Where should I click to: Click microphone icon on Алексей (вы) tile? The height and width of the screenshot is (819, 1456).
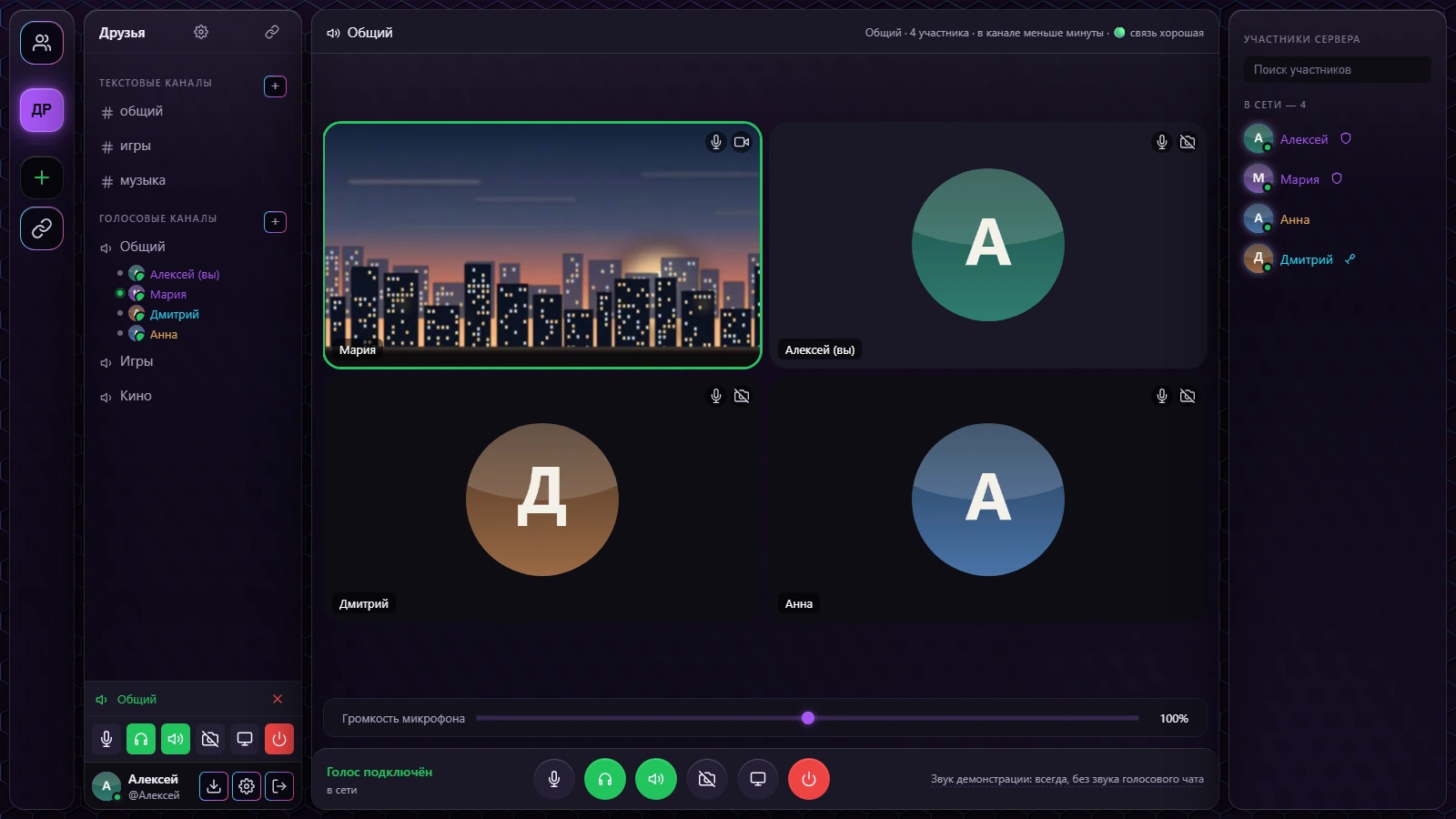[x=1162, y=142]
